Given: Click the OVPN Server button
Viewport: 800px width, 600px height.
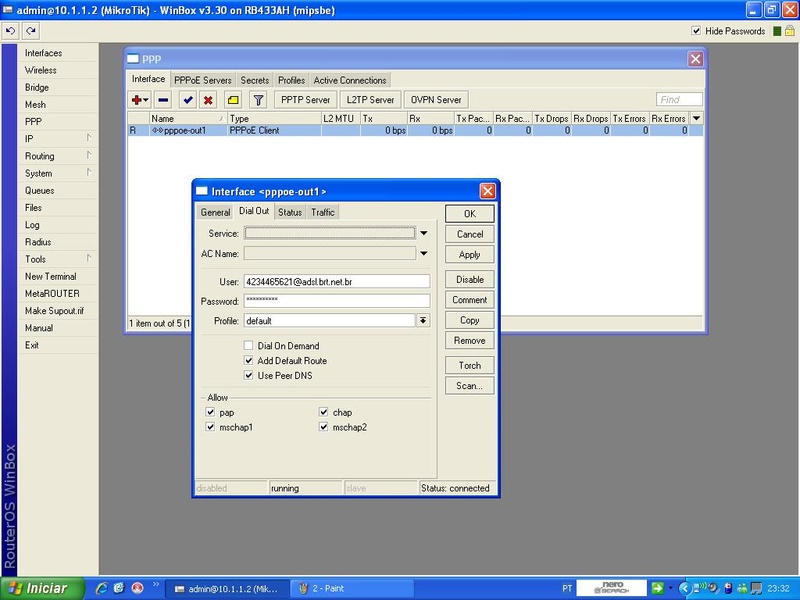Looking at the screenshot, I should click(x=436, y=100).
